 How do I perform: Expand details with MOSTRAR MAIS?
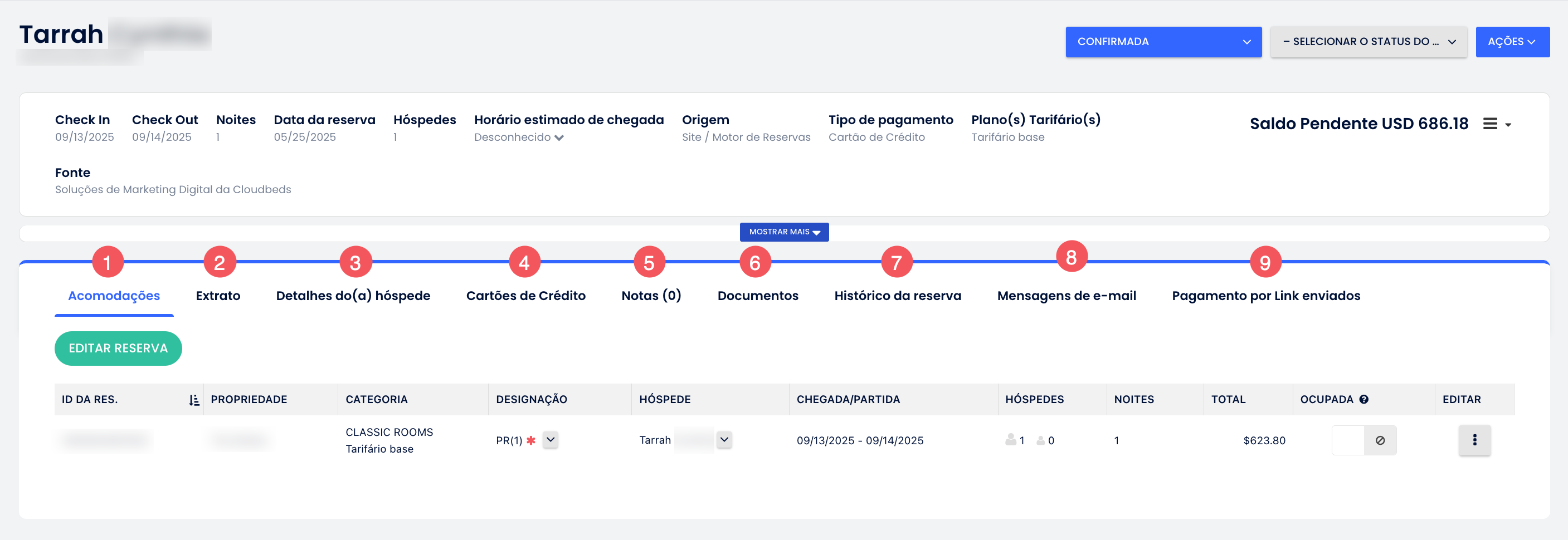point(784,232)
